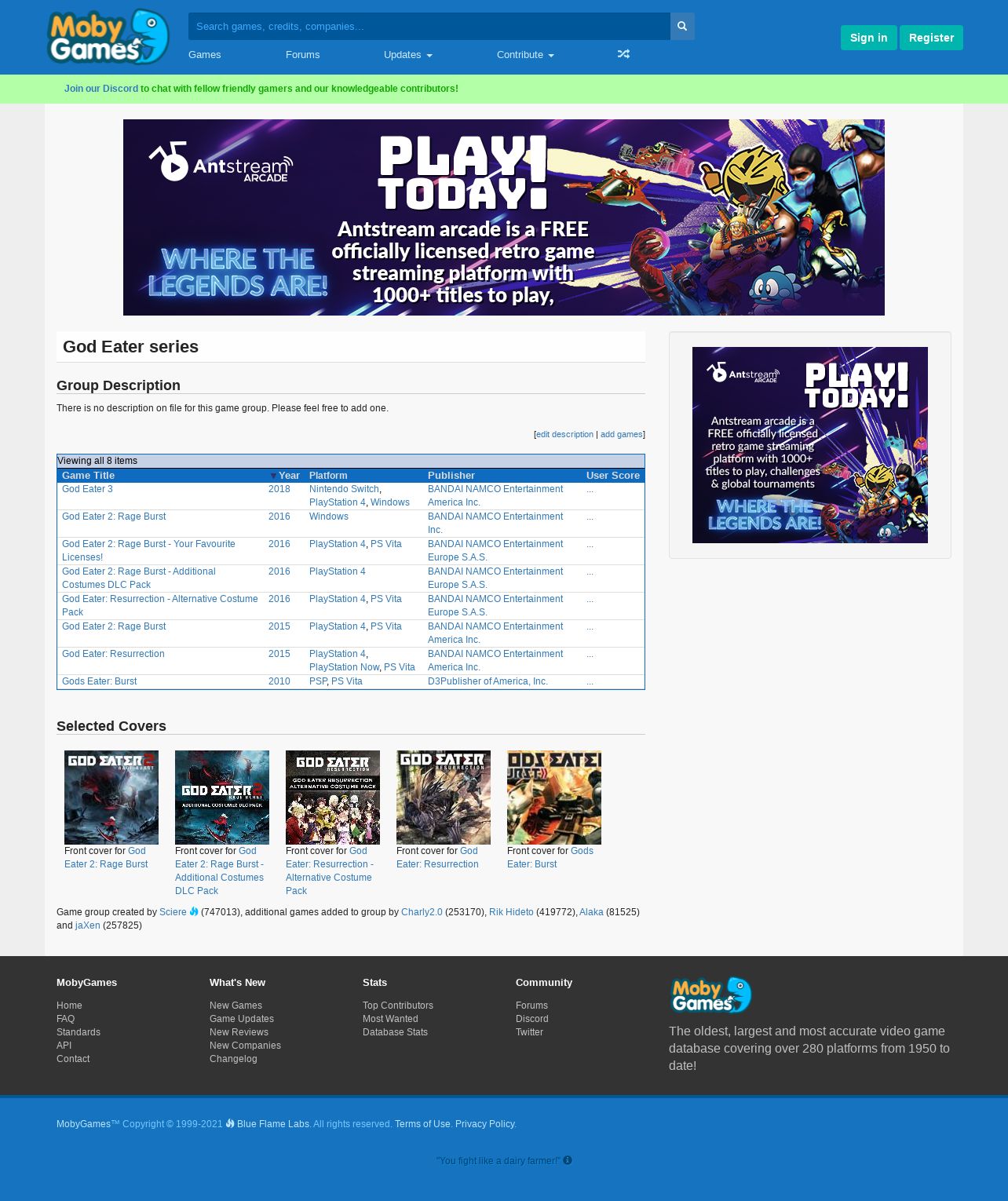This screenshot has height=1201, width=1008.
Task: Click the edit description link
Action: pyautogui.click(x=564, y=434)
